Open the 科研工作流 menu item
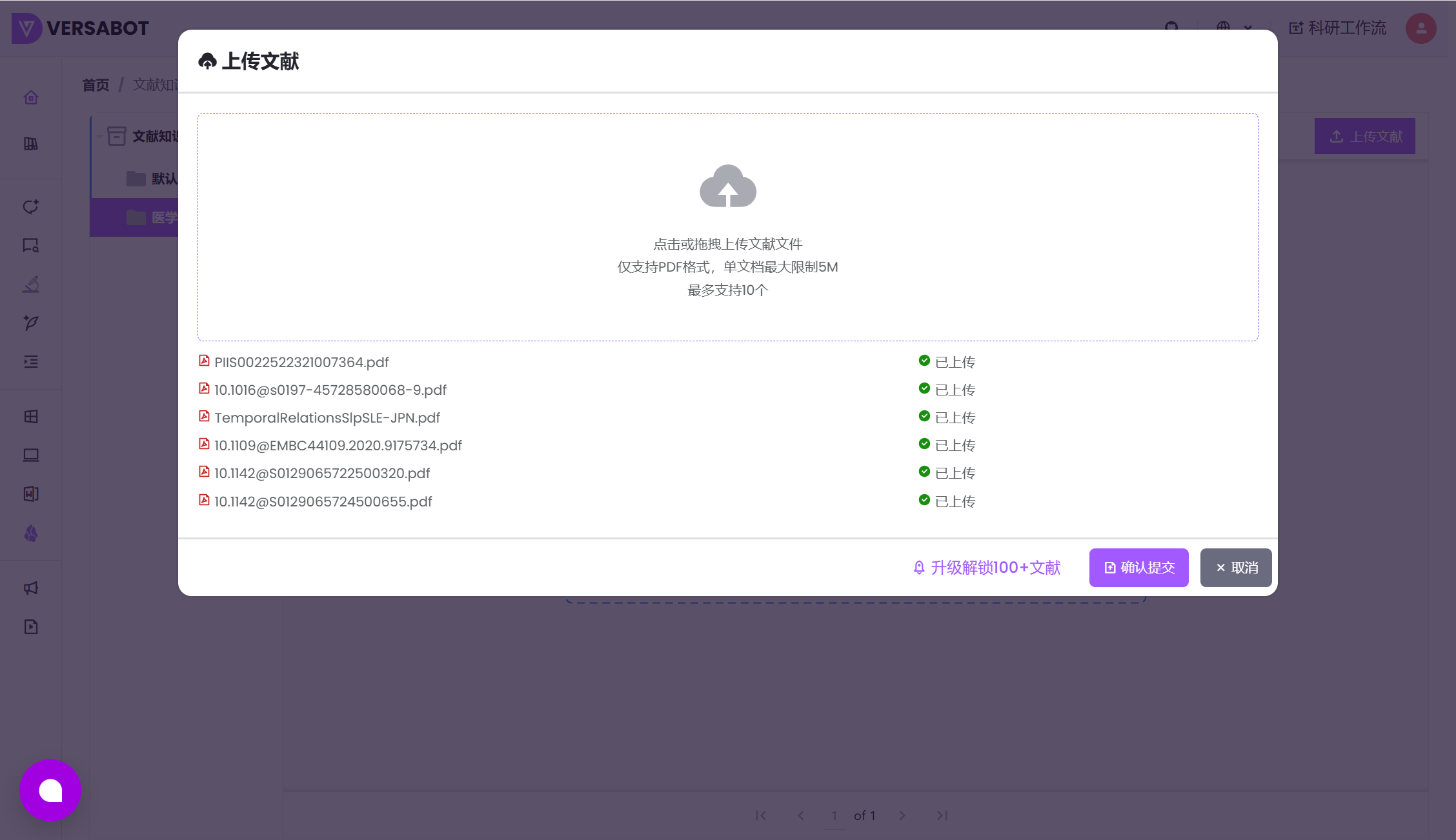This screenshot has width=1456, height=840. point(1337,28)
